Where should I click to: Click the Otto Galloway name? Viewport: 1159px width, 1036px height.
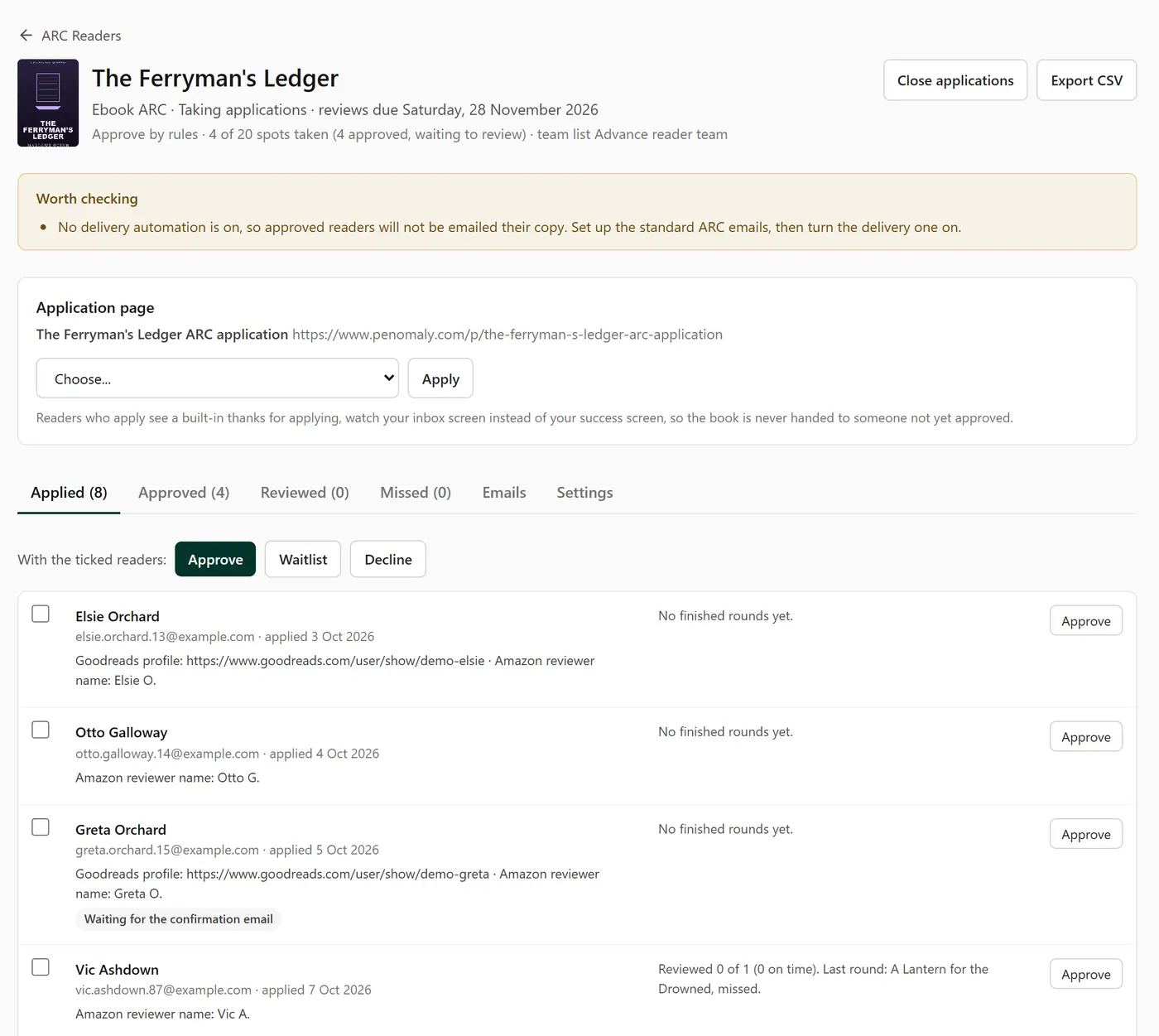(122, 732)
